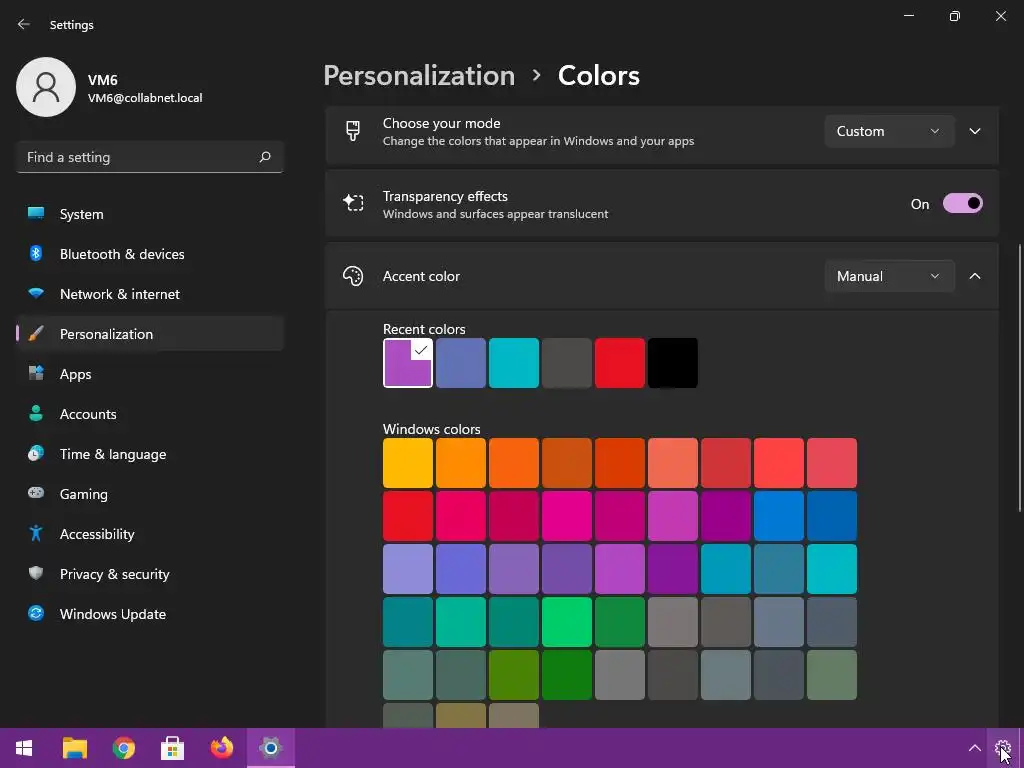Image resolution: width=1024 pixels, height=768 pixels.
Task: Click the Bluetooth icon in the sidebar
Action: (x=36, y=253)
